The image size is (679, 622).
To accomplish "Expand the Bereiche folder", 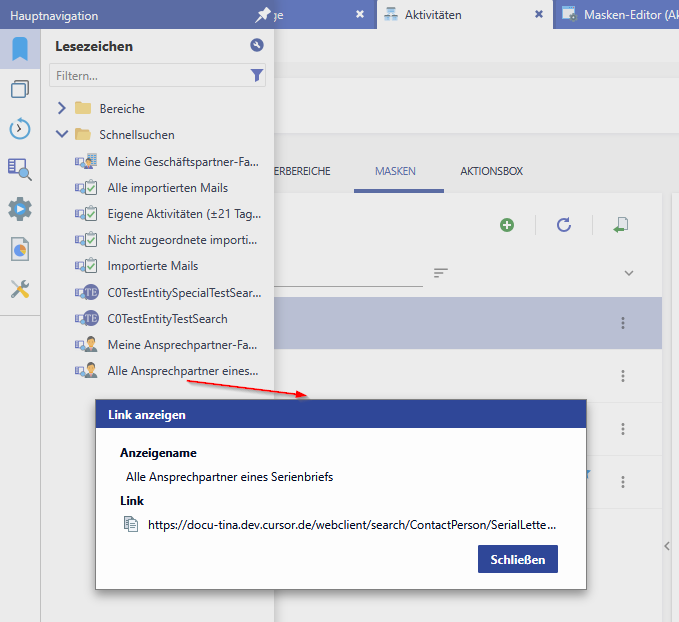I will coord(62,108).
